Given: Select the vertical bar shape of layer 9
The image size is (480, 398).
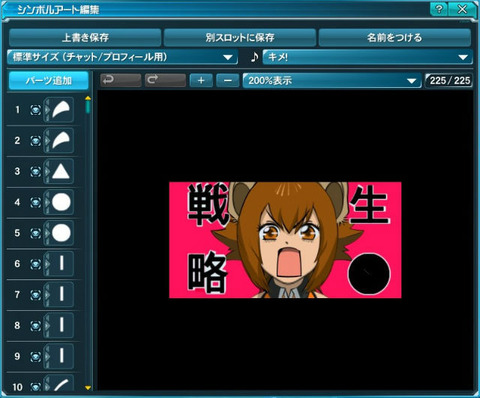Looking at the screenshot, I should tap(61, 356).
